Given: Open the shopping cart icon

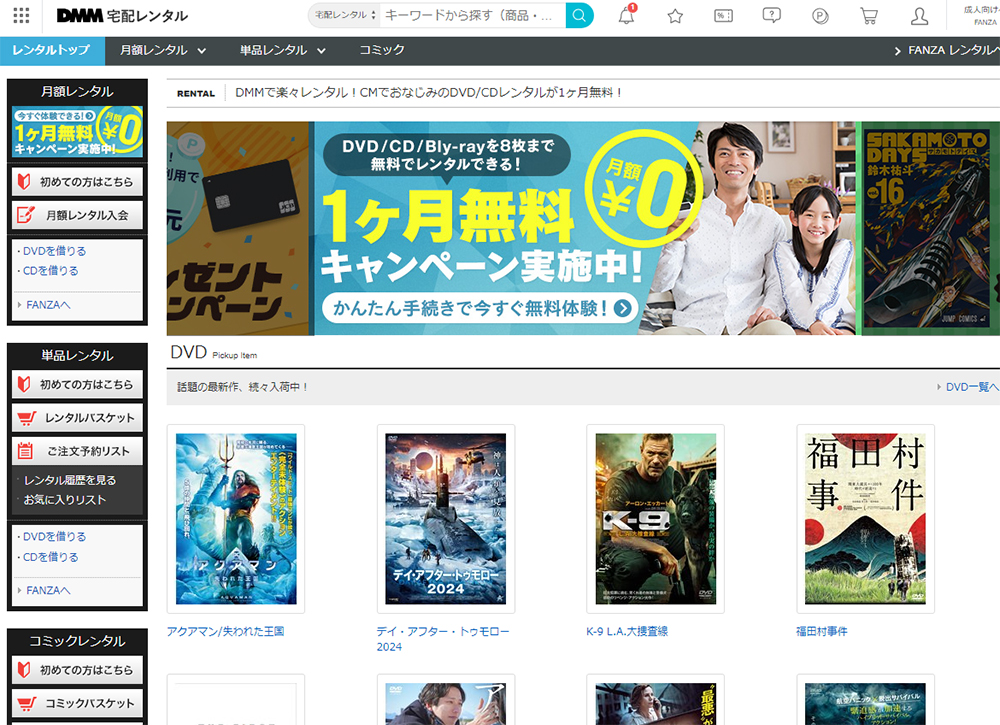Looking at the screenshot, I should [869, 16].
